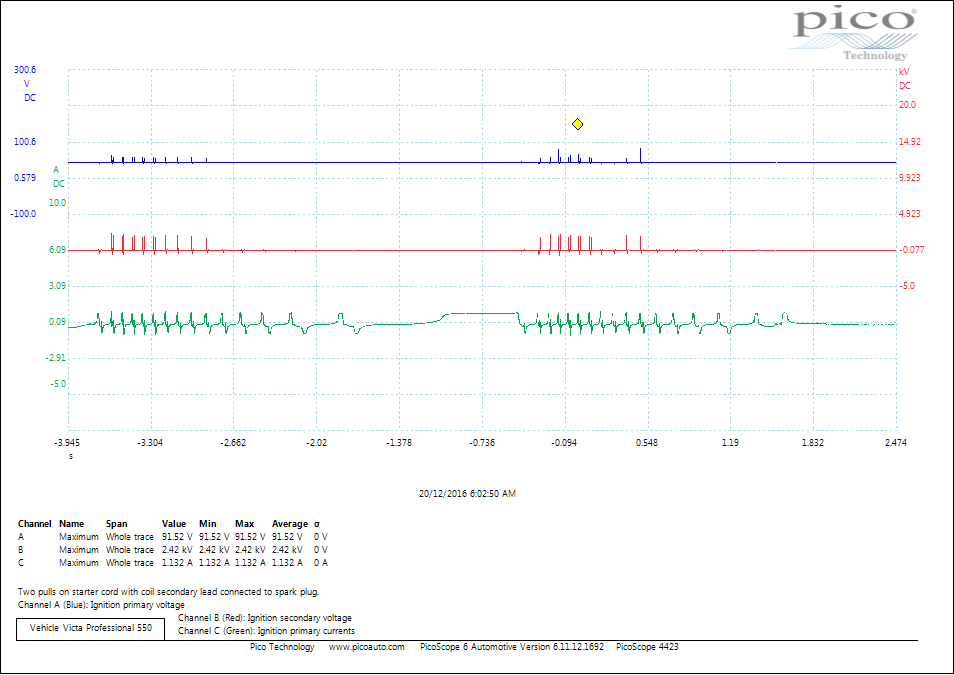954x675 pixels.
Task: Click the Value column header
Action: pos(174,523)
